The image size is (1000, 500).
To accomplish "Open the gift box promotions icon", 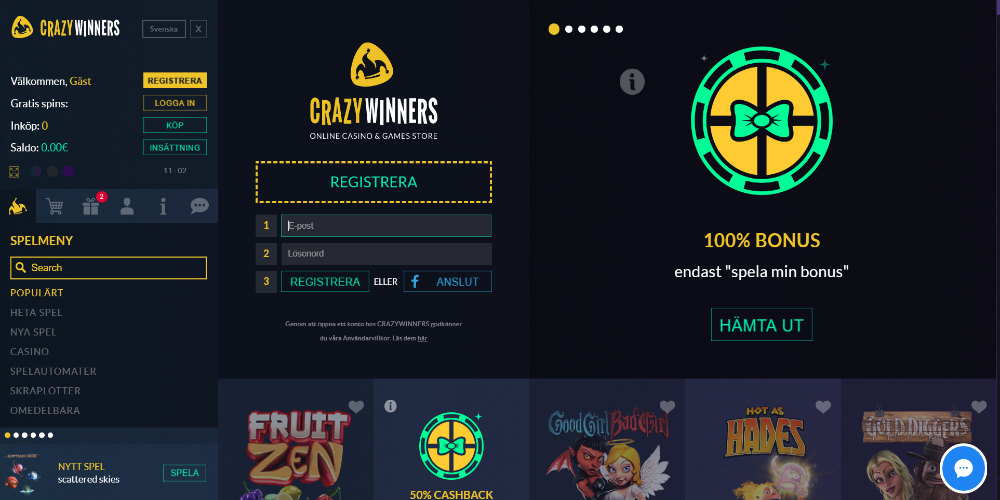I will [x=91, y=206].
